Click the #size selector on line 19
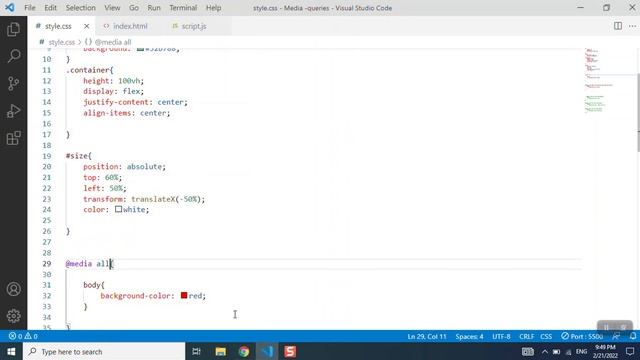 79,156
